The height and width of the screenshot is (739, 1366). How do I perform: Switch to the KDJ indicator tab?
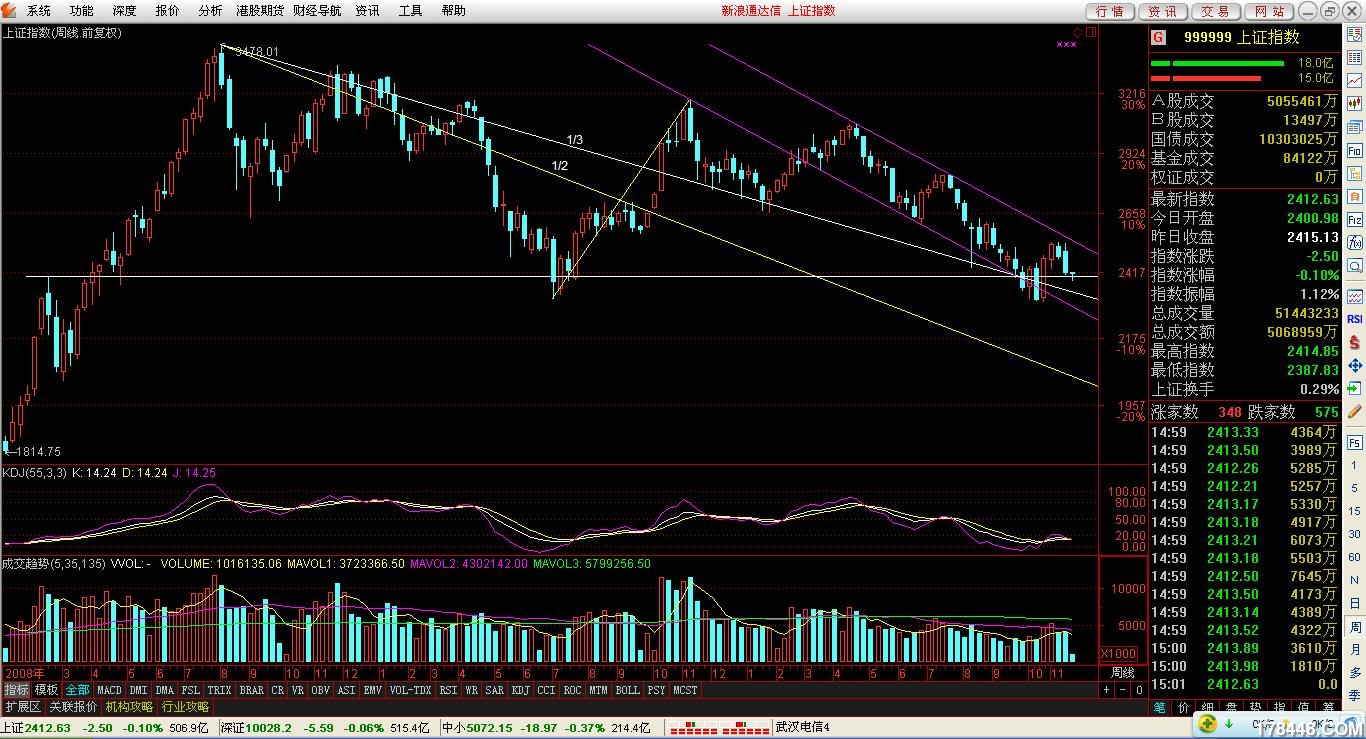[x=520, y=690]
